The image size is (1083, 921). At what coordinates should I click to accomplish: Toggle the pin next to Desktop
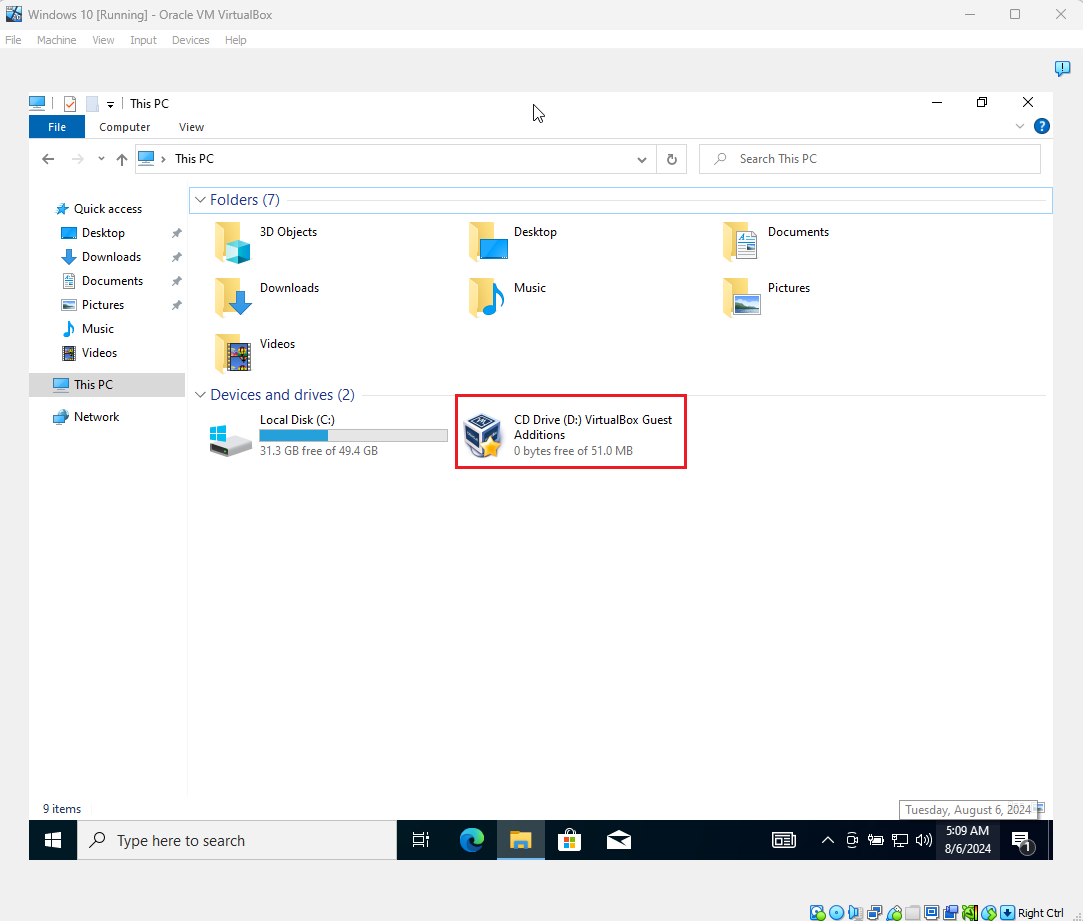coord(177,234)
